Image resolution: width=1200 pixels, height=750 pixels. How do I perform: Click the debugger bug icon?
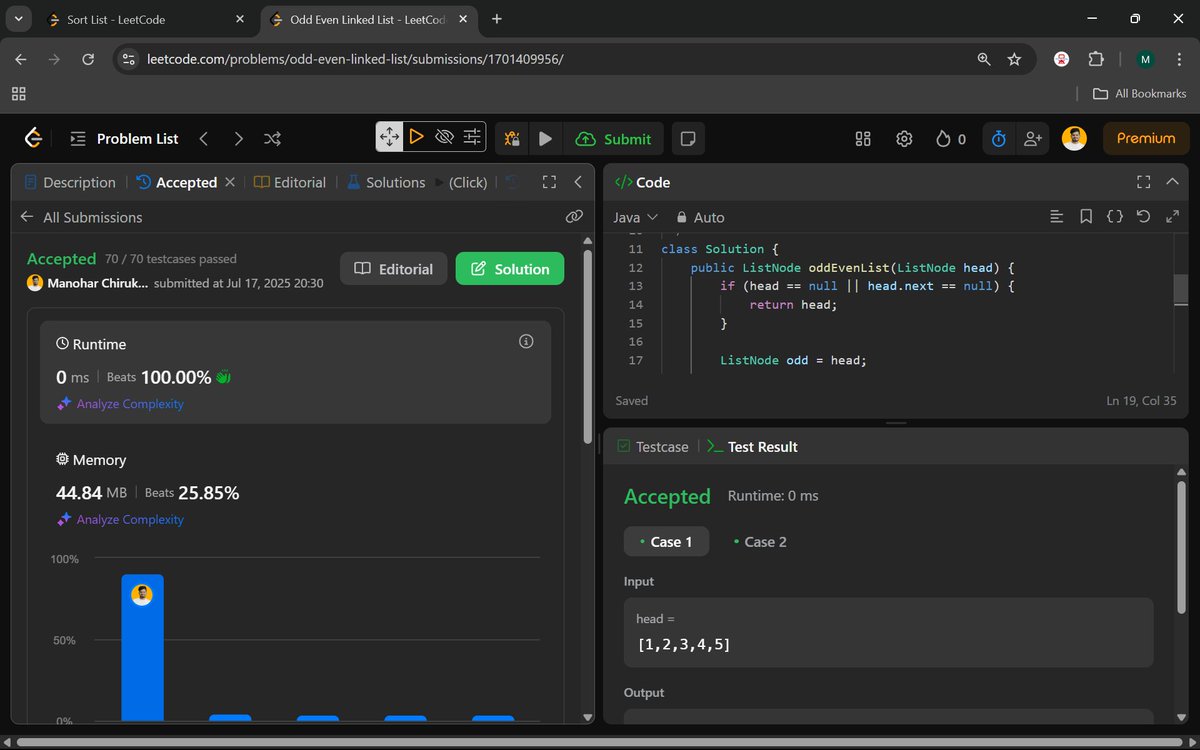tap(512, 139)
